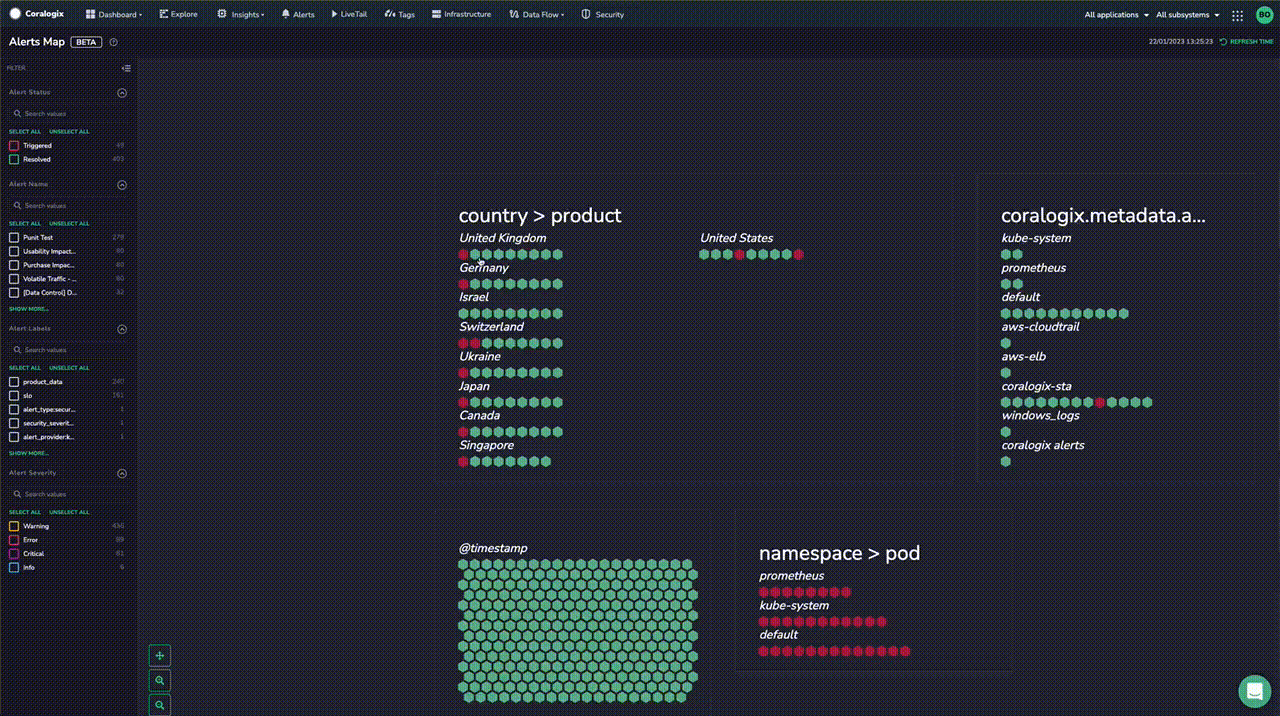Check the Punit Test alert filter
Viewport: 1280px width, 716px height.
[14, 238]
